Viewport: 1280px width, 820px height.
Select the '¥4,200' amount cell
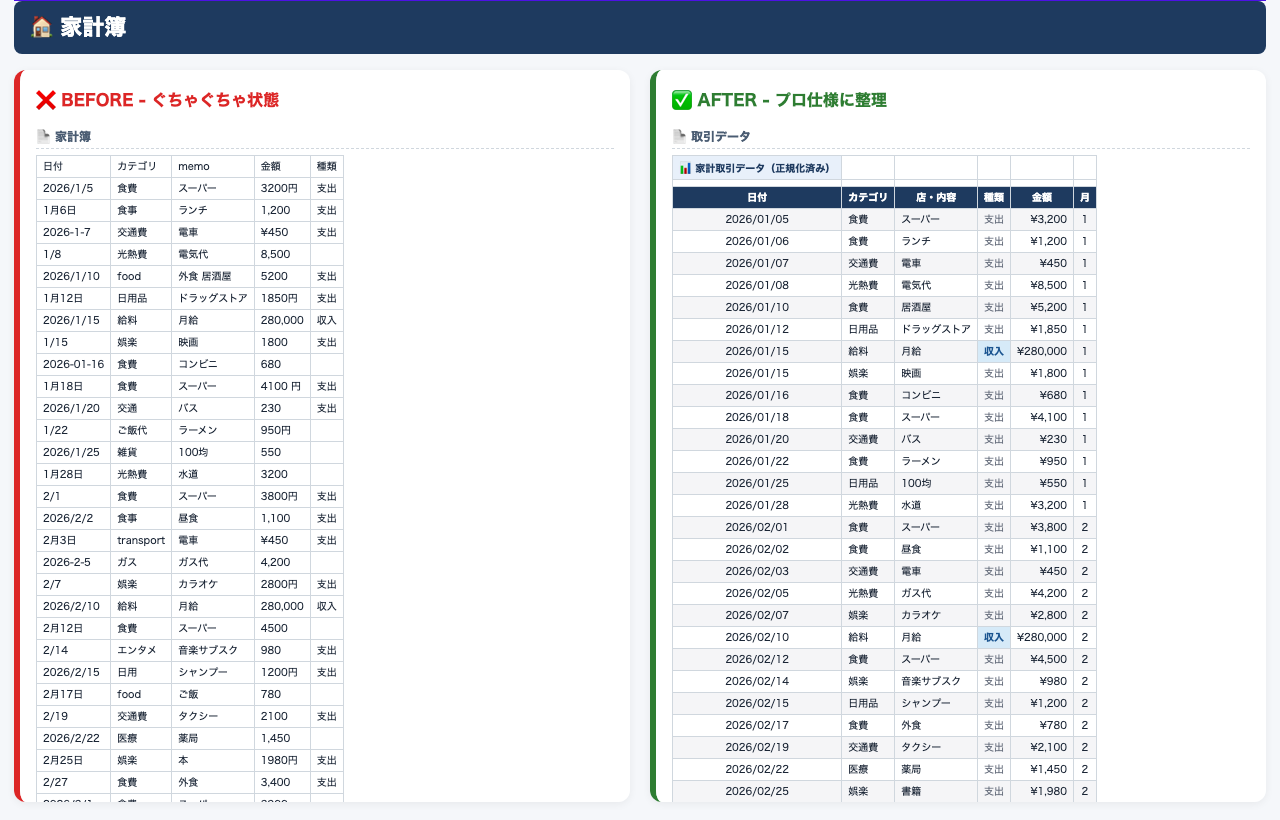click(1042, 593)
